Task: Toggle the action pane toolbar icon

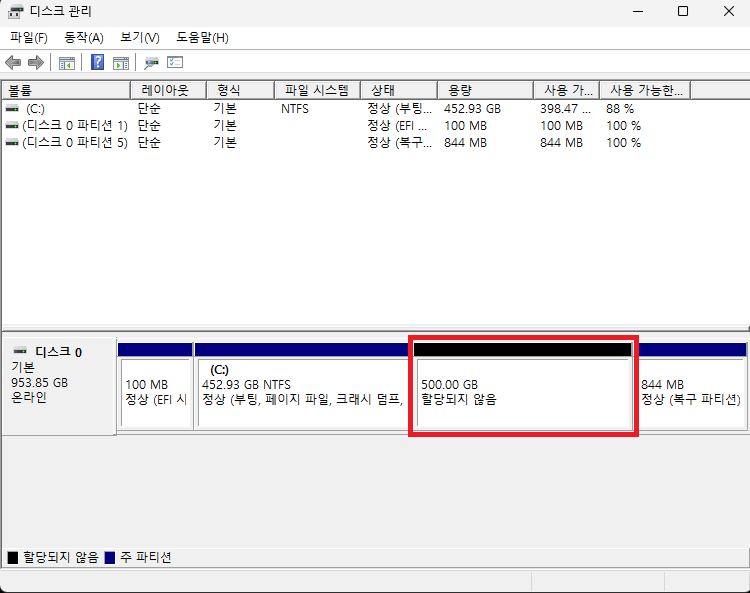Action: (x=121, y=63)
